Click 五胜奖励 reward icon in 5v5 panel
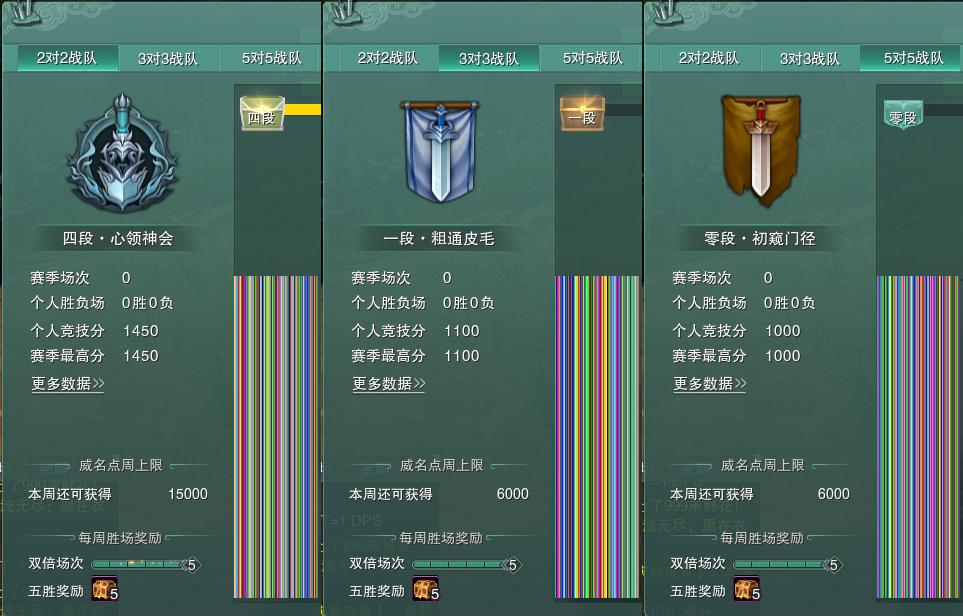This screenshot has width=963, height=616. tap(747, 589)
